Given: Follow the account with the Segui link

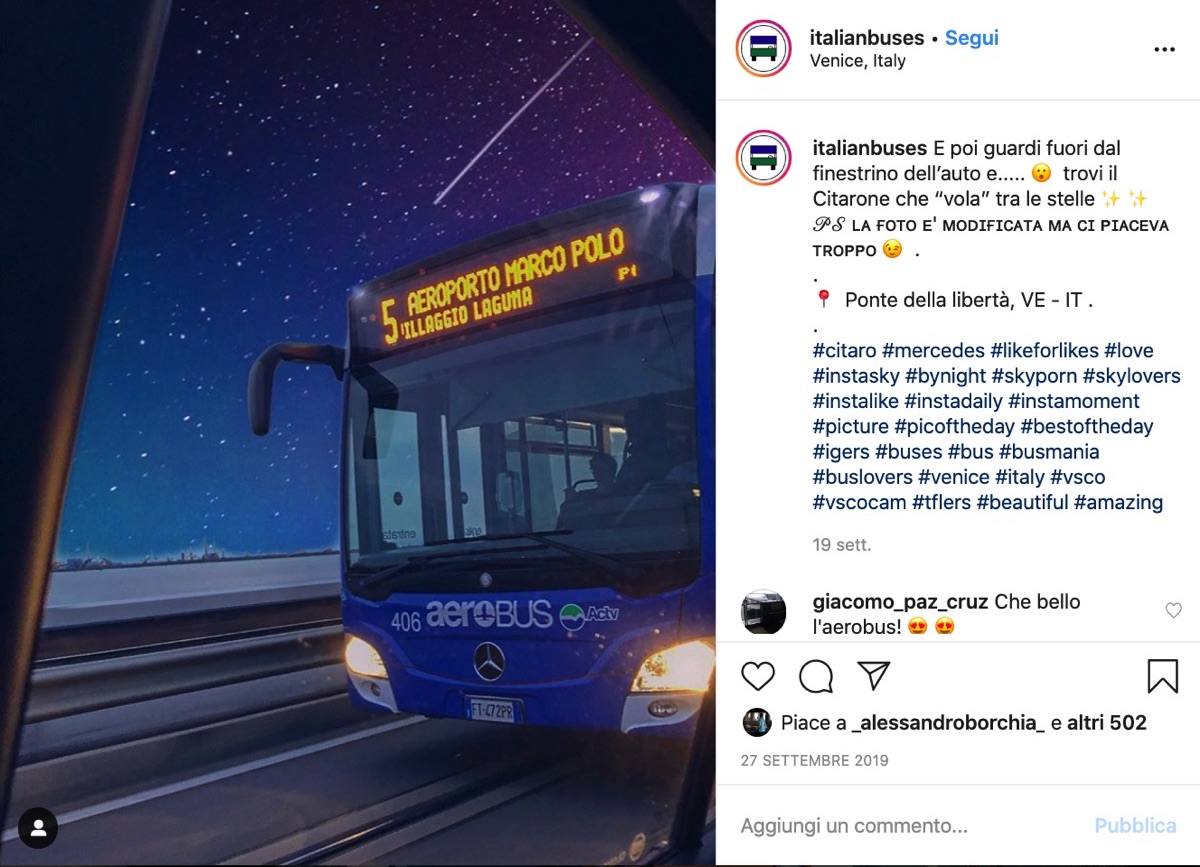Looking at the screenshot, I should click(x=972, y=38).
